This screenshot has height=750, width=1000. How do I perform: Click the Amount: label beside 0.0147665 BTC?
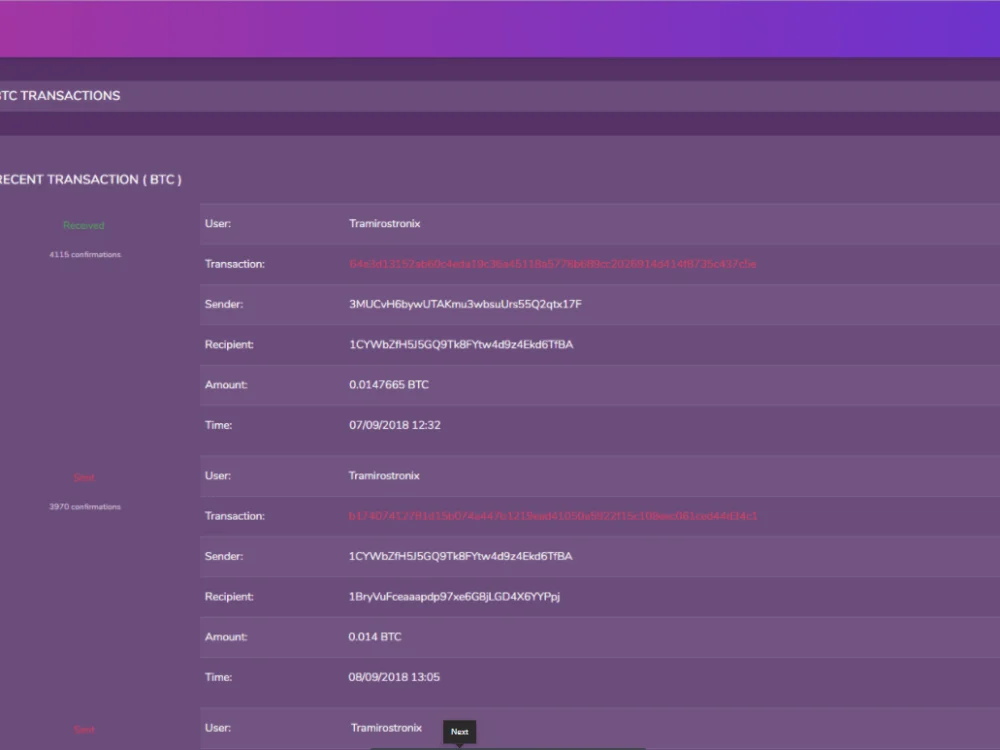click(x=226, y=385)
